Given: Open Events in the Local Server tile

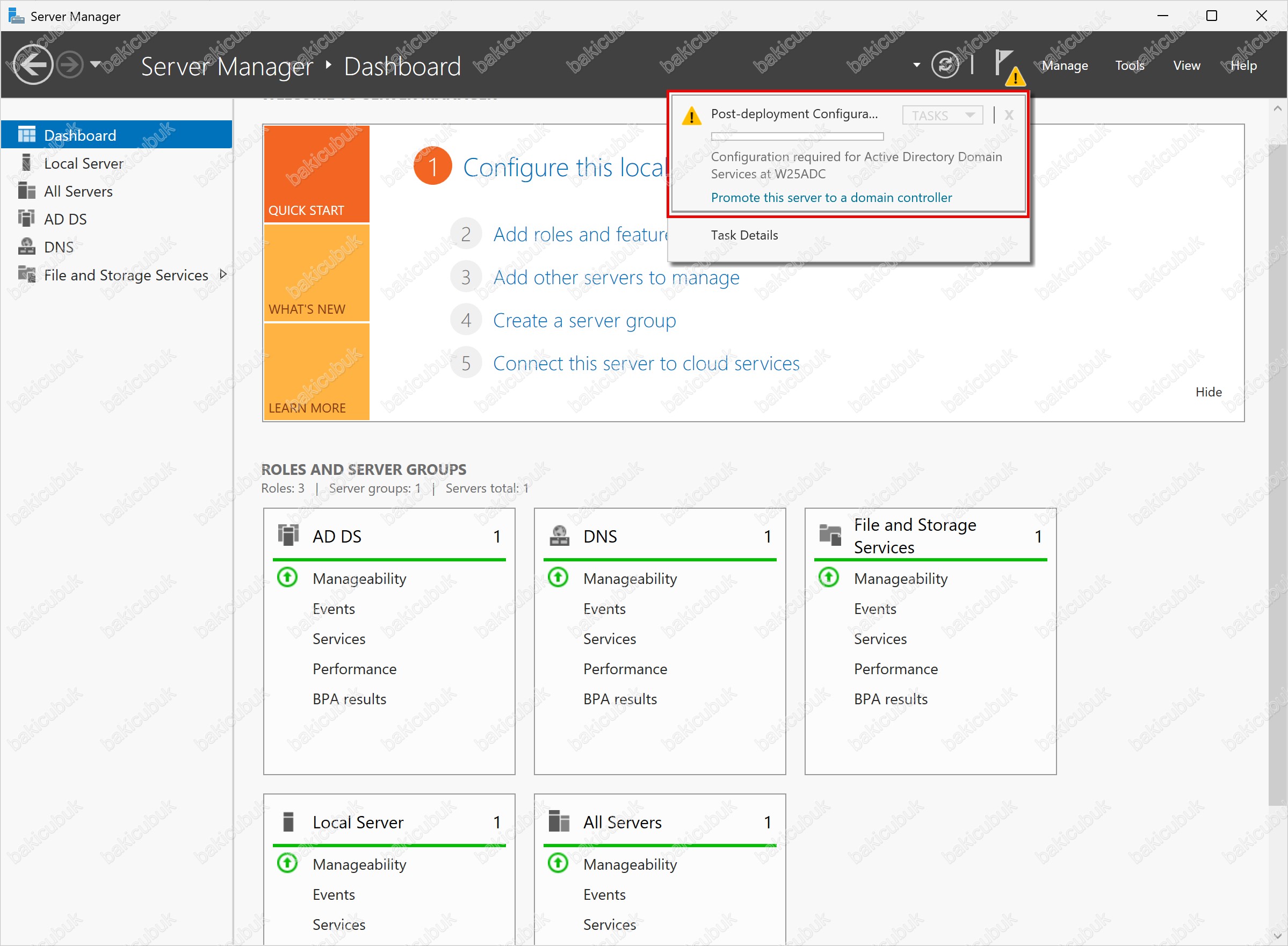Looking at the screenshot, I should click(334, 894).
